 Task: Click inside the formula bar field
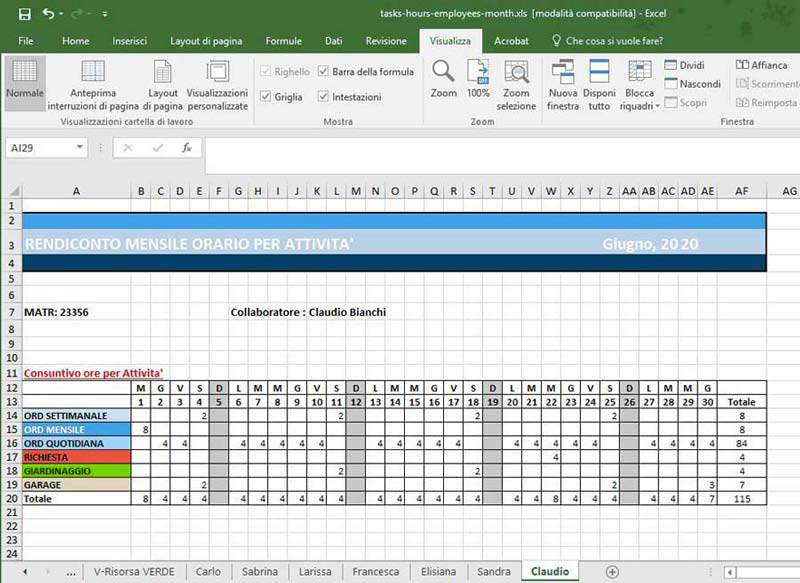pyautogui.click(x=502, y=155)
